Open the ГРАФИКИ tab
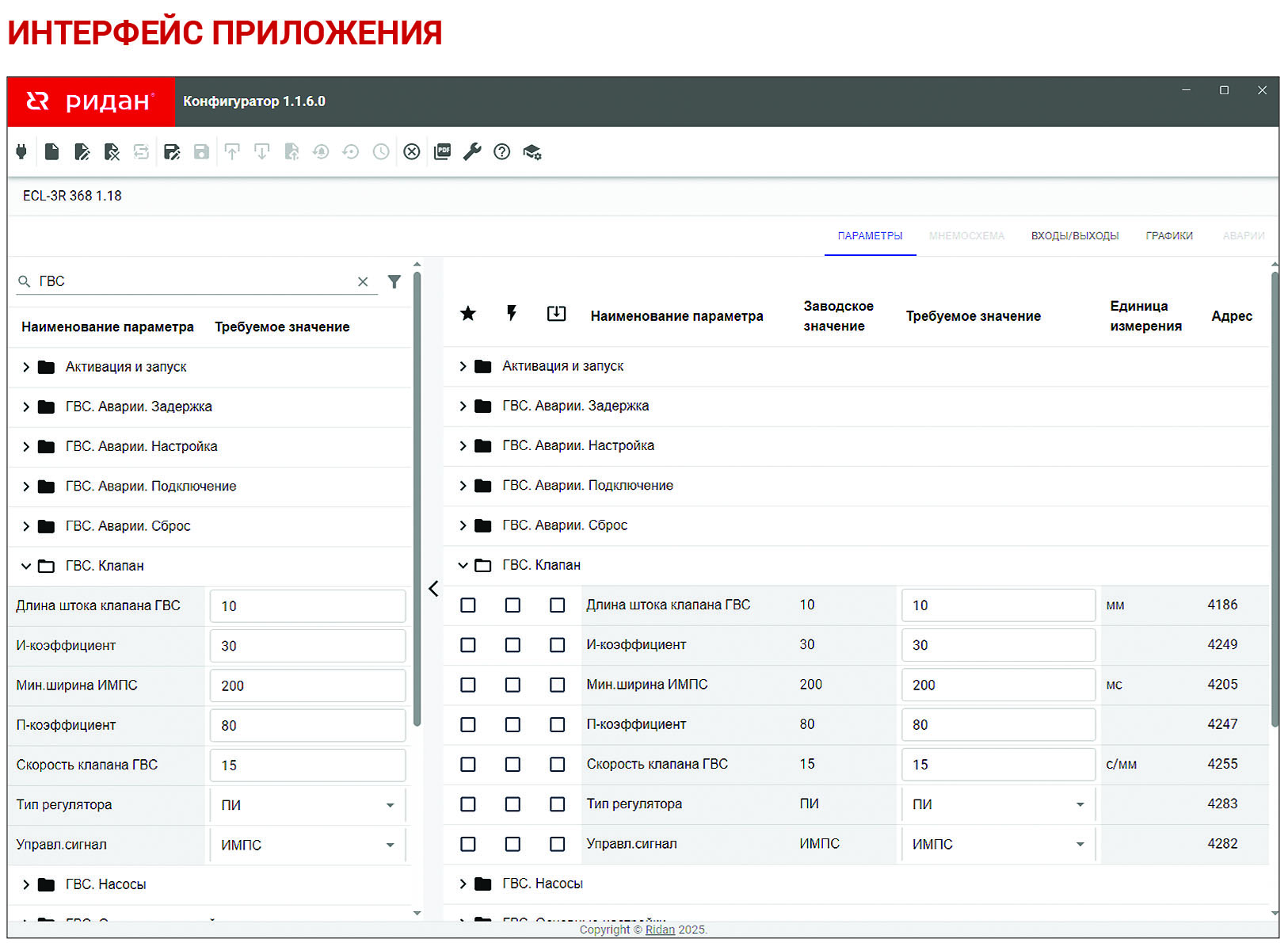Viewport: 1288px width, 943px height. click(x=1168, y=236)
